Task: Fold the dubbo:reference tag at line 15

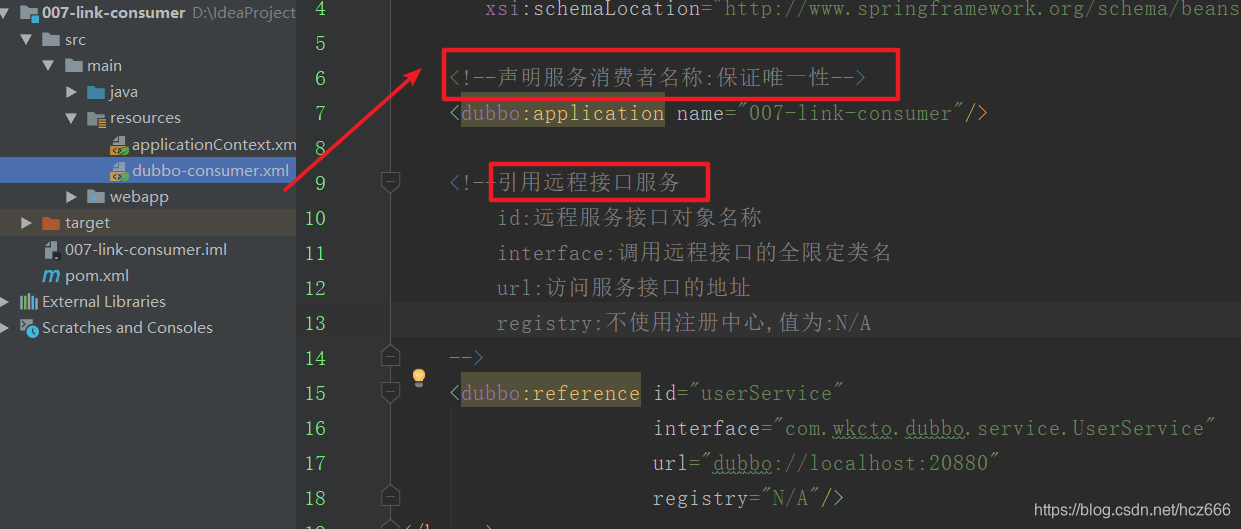Action: [x=391, y=392]
